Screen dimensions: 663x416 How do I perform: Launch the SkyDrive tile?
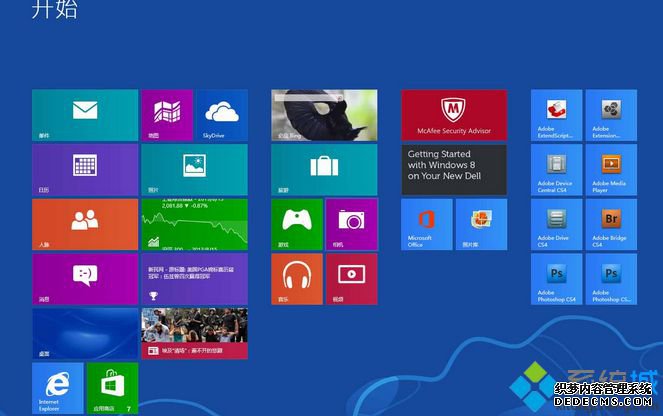coord(222,115)
